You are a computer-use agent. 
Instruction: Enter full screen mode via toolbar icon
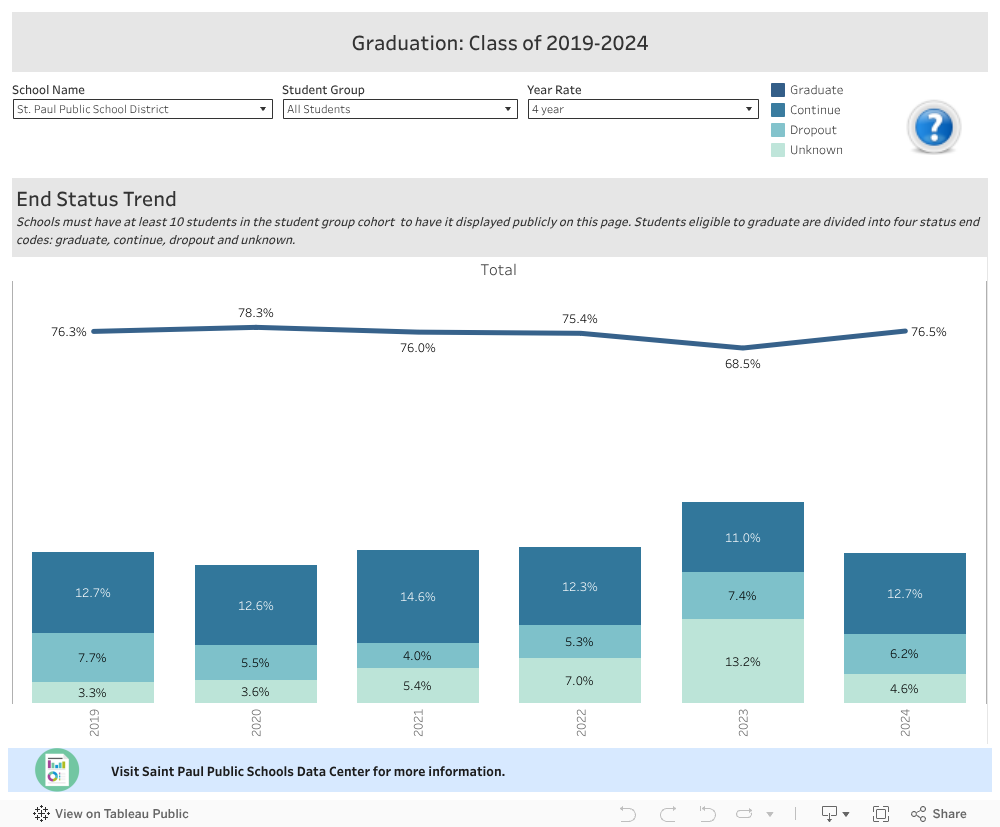(881, 813)
